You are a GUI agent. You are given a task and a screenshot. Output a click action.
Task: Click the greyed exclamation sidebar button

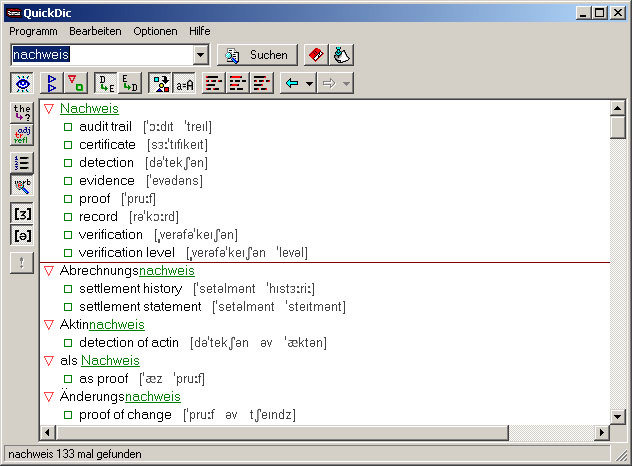(22, 263)
